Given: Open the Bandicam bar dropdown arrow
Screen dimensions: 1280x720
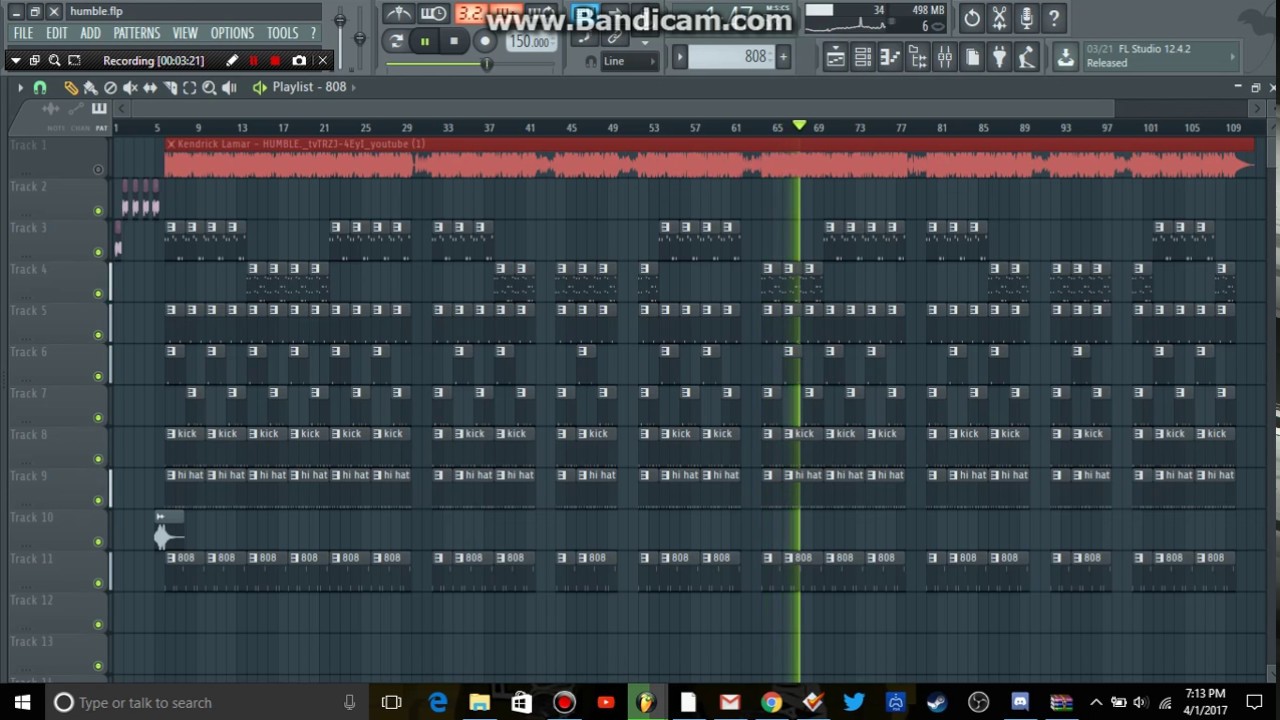Looking at the screenshot, I should tap(15, 61).
